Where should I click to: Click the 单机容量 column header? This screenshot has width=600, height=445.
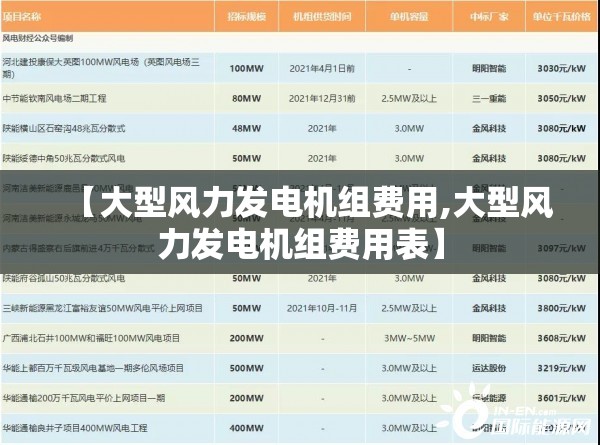click(x=409, y=17)
